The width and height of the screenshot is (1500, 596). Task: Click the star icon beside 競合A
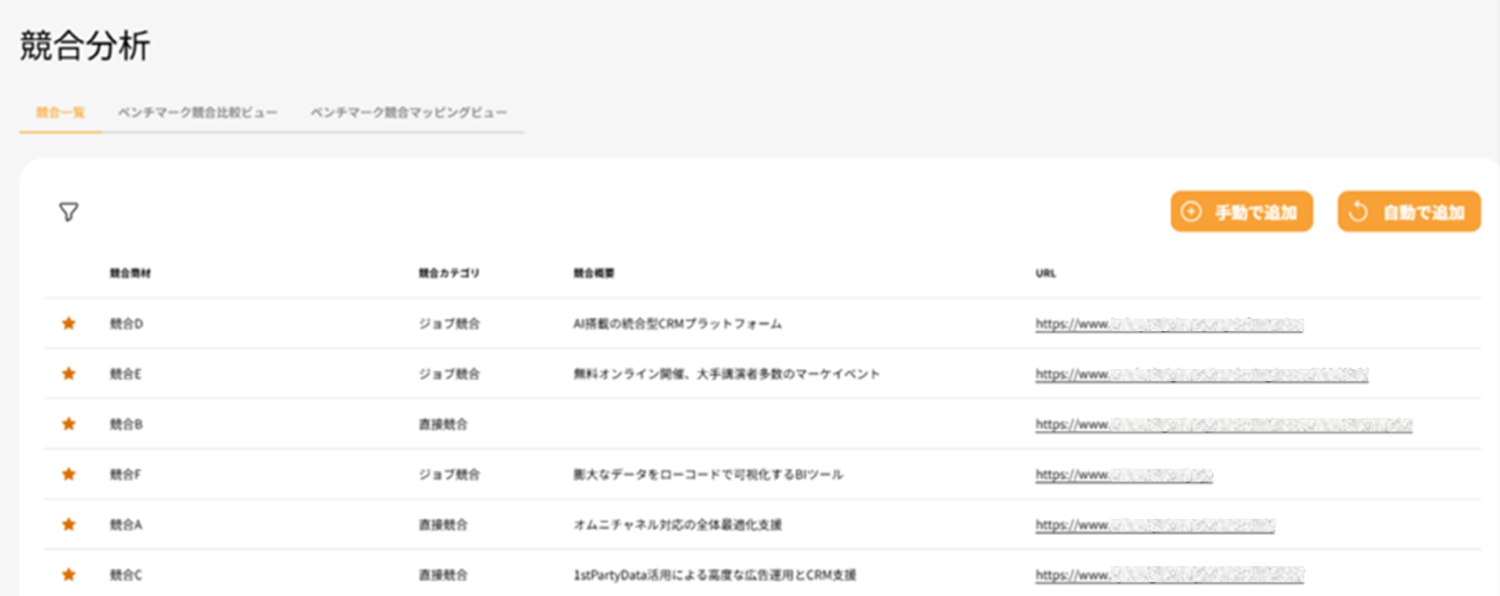point(69,524)
